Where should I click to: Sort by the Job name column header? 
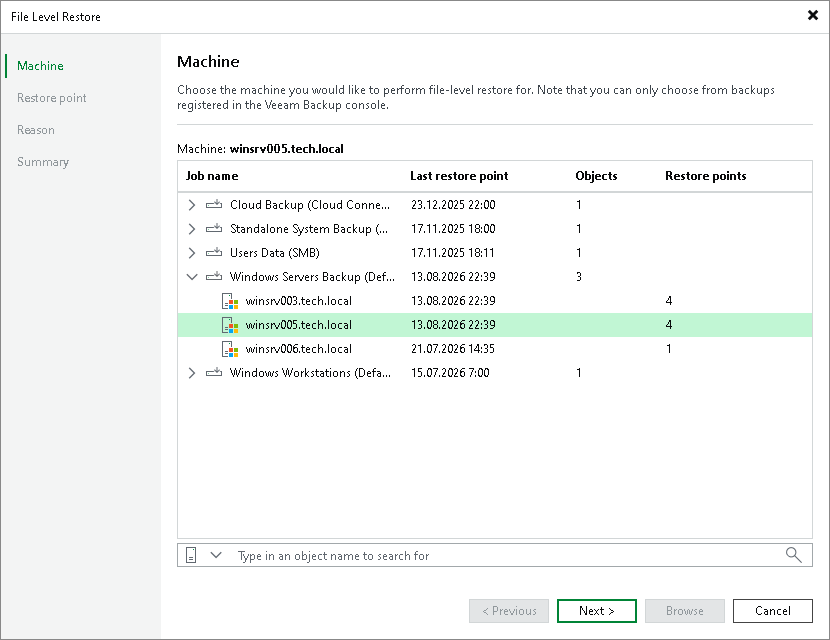click(212, 176)
